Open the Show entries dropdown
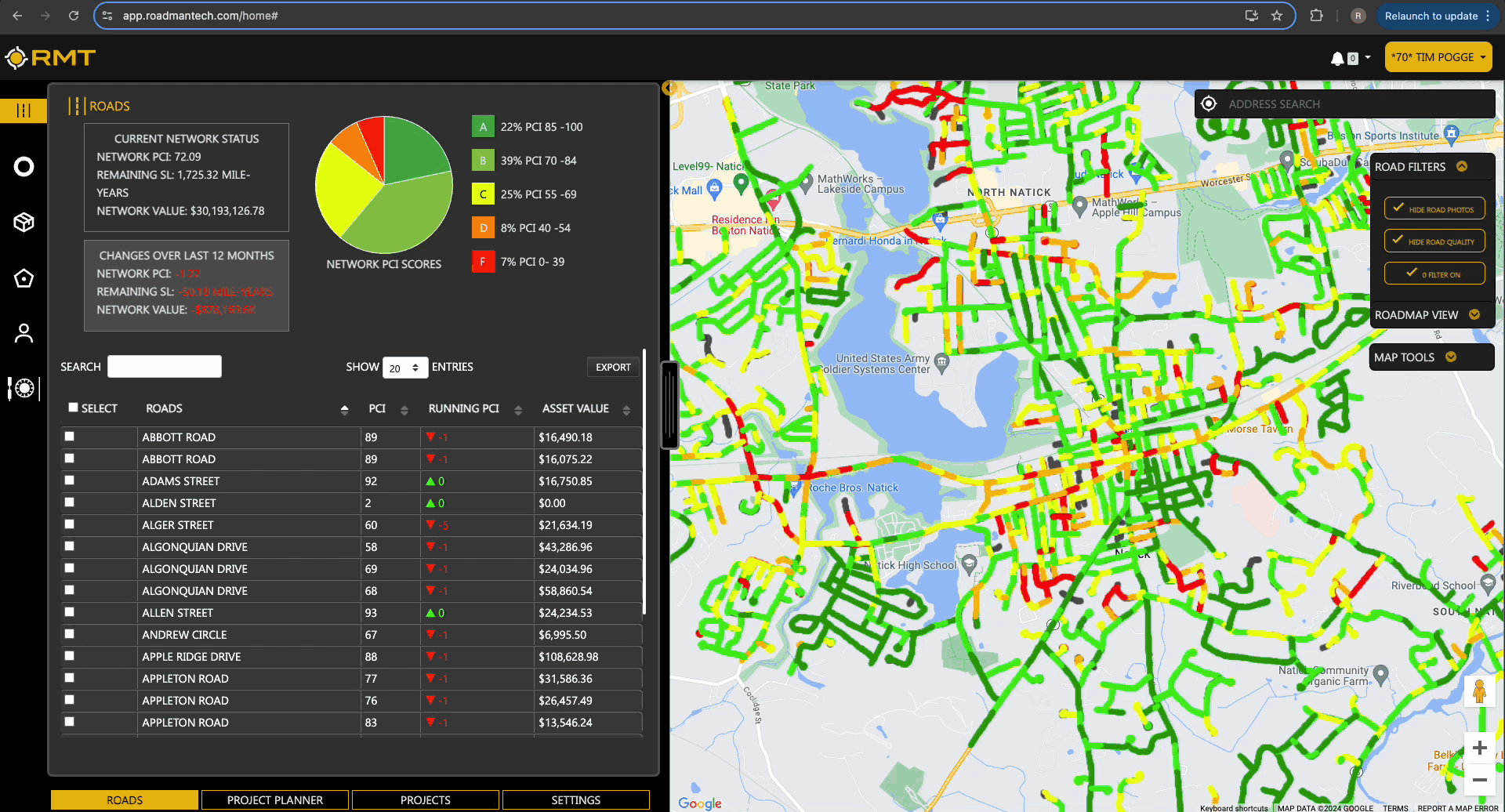 pos(404,368)
